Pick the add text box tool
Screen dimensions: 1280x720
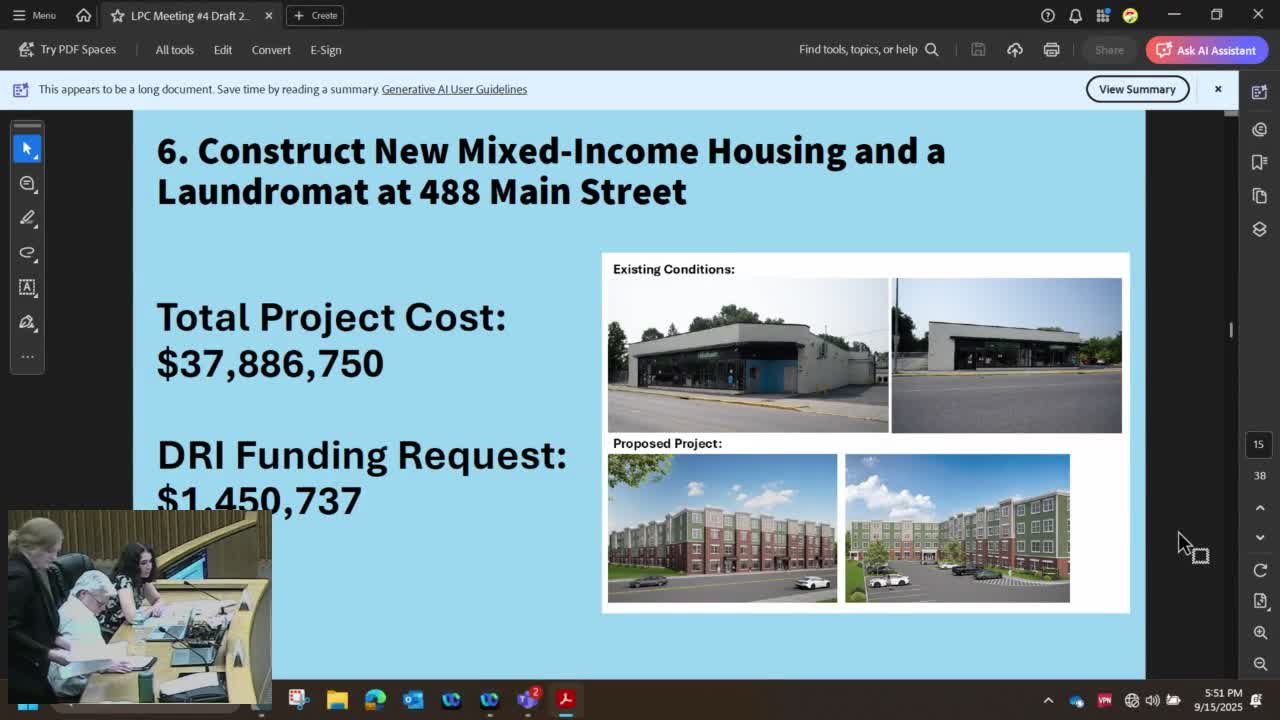tap(27, 287)
